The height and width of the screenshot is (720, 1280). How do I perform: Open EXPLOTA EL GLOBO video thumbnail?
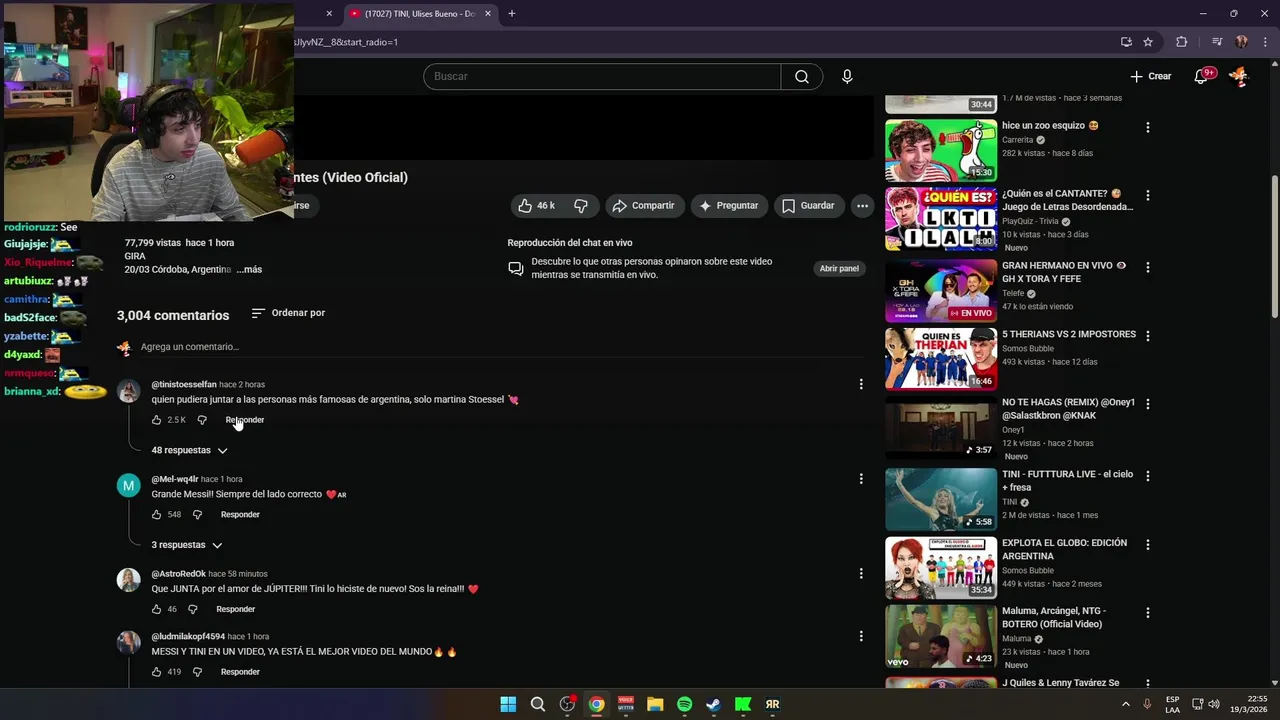pos(941,568)
